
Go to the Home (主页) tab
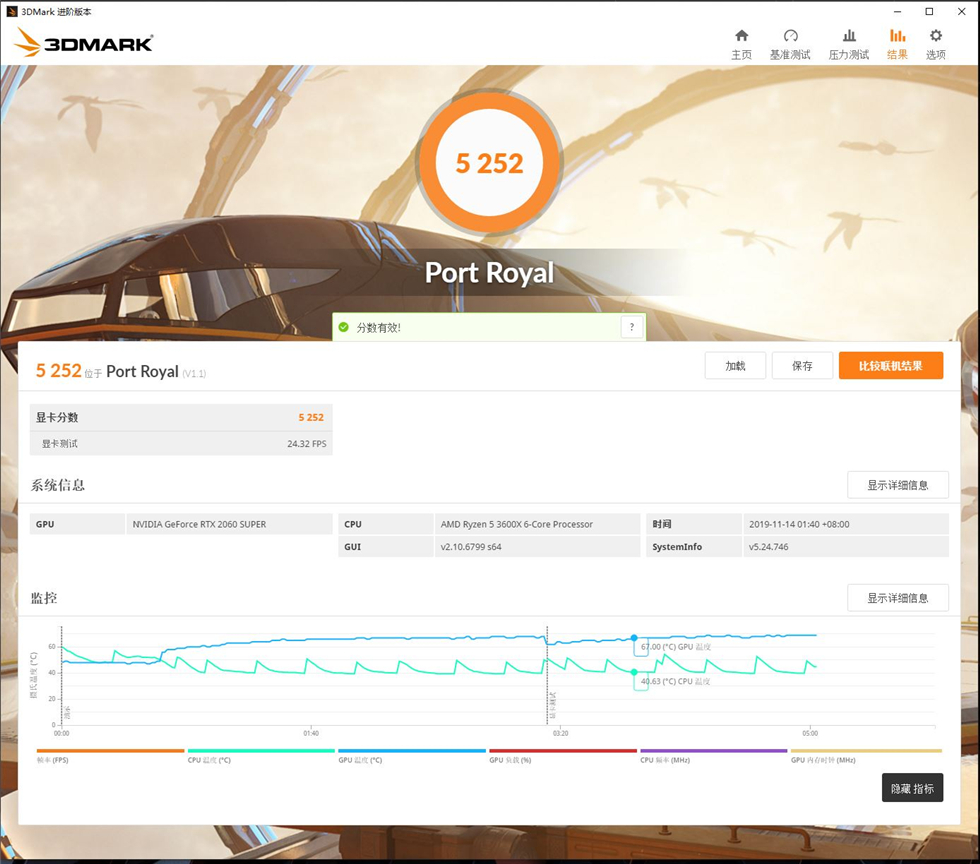741,44
